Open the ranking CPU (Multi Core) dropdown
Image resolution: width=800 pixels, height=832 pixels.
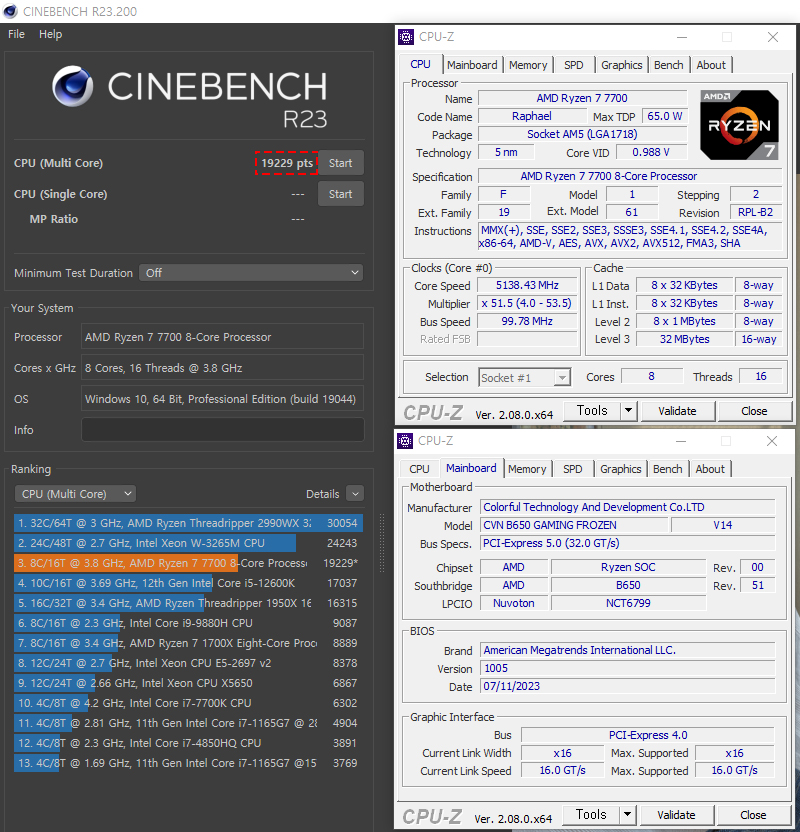pyautogui.click(x=75, y=494)
